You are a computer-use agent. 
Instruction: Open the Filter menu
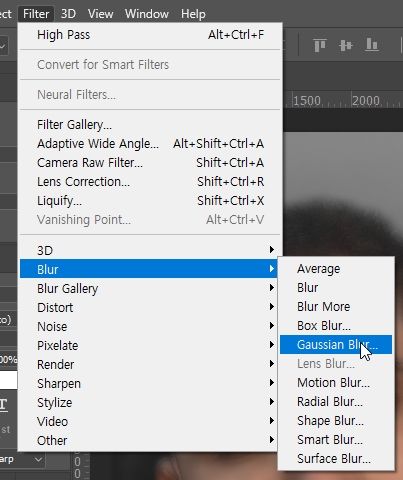[36, 14]
